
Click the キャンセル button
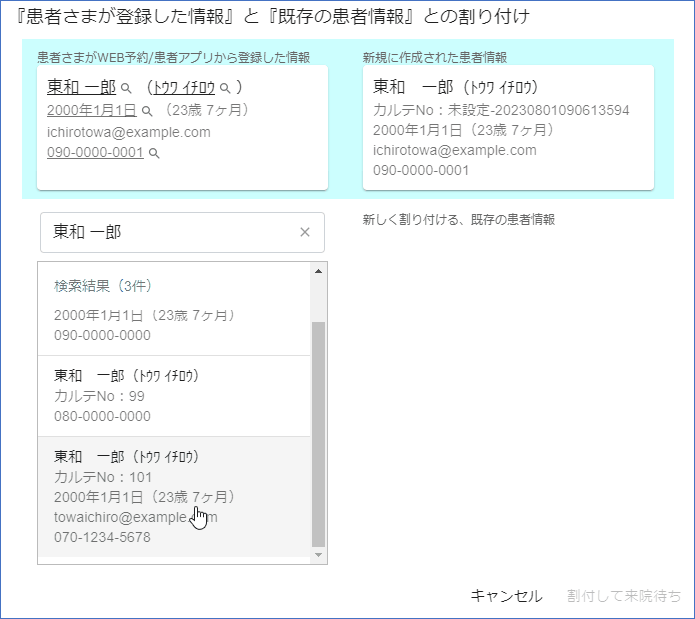(506, 596)
